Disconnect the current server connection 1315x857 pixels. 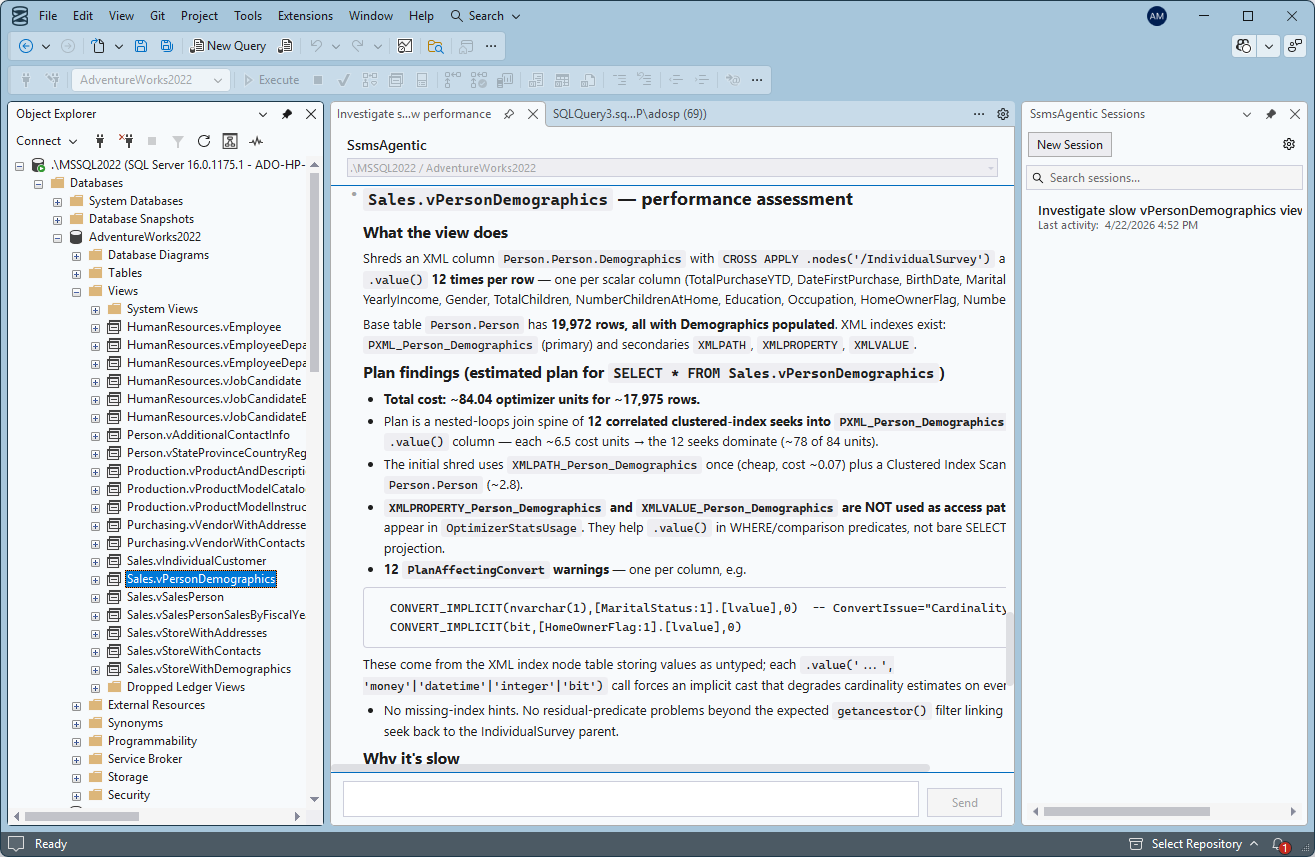[x=124, y=141]
